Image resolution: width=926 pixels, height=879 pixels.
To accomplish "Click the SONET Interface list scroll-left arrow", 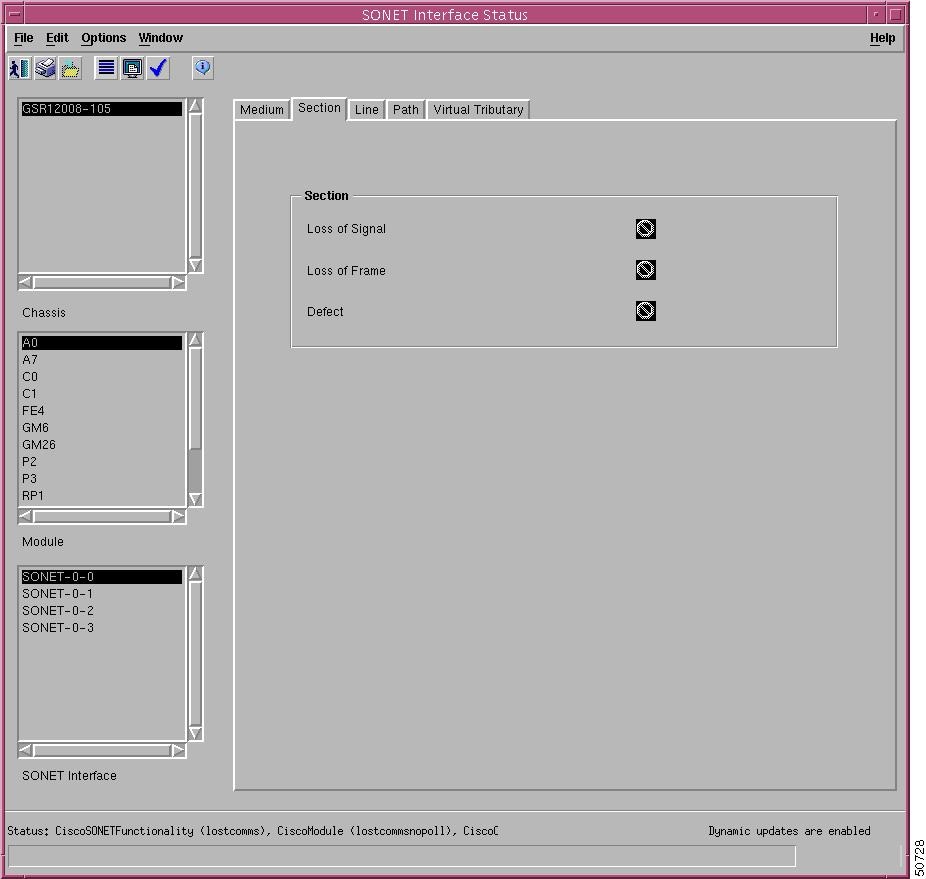I will coord(25,751).
